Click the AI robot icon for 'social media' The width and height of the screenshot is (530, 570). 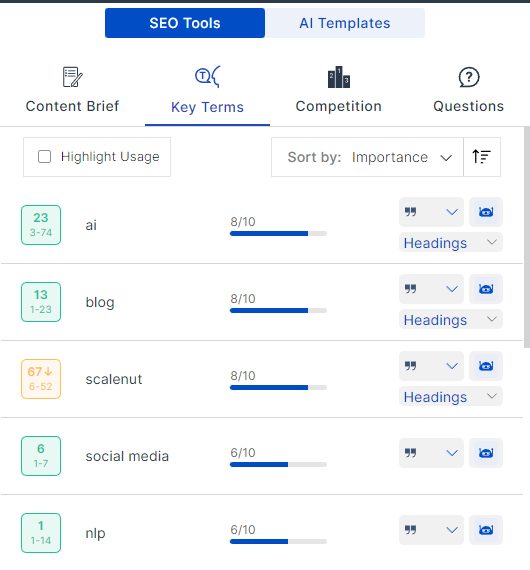[x=486, y=453]
